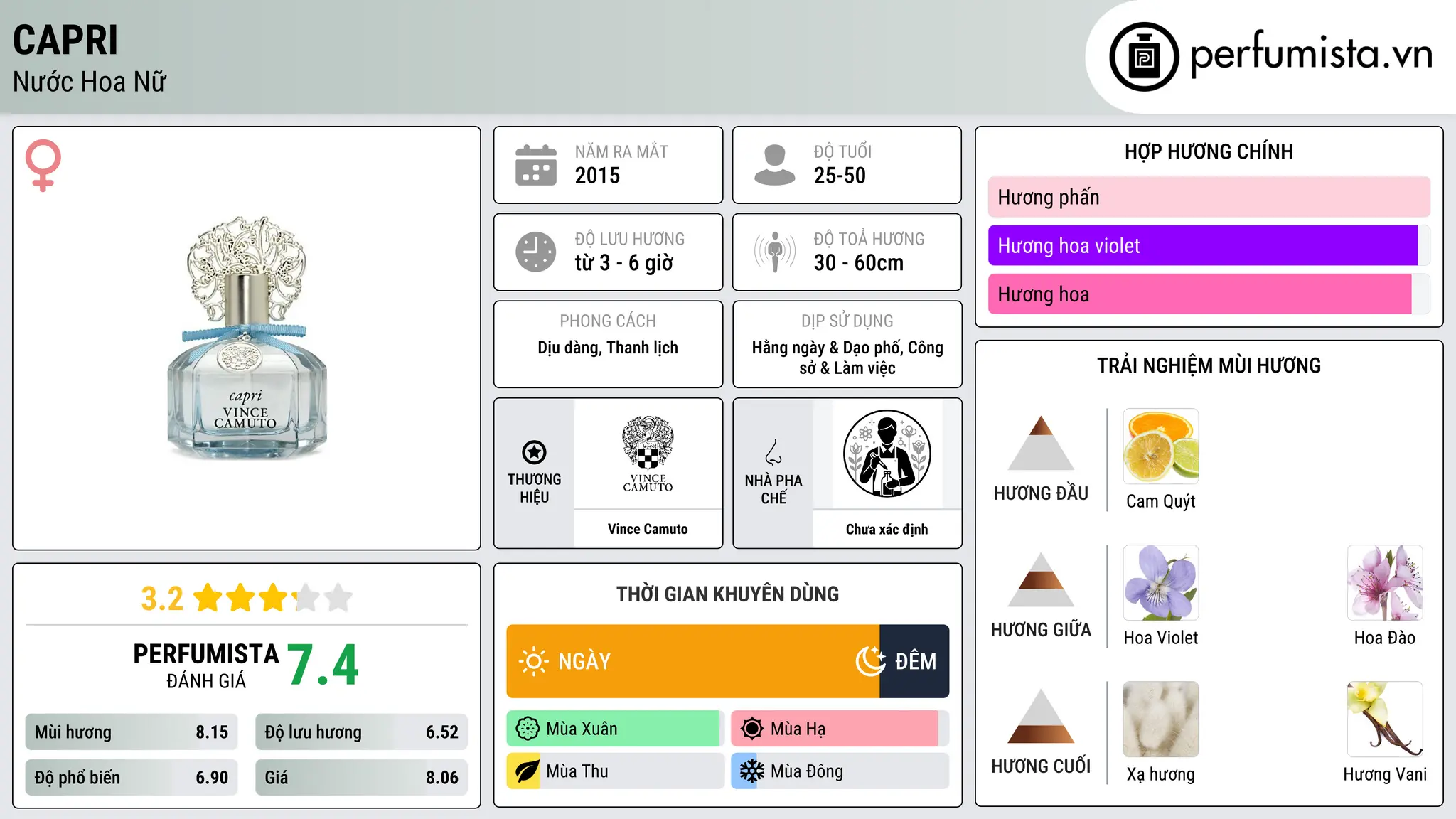Click the summer sun icon
1456x819 pixels.
point(752,729)
